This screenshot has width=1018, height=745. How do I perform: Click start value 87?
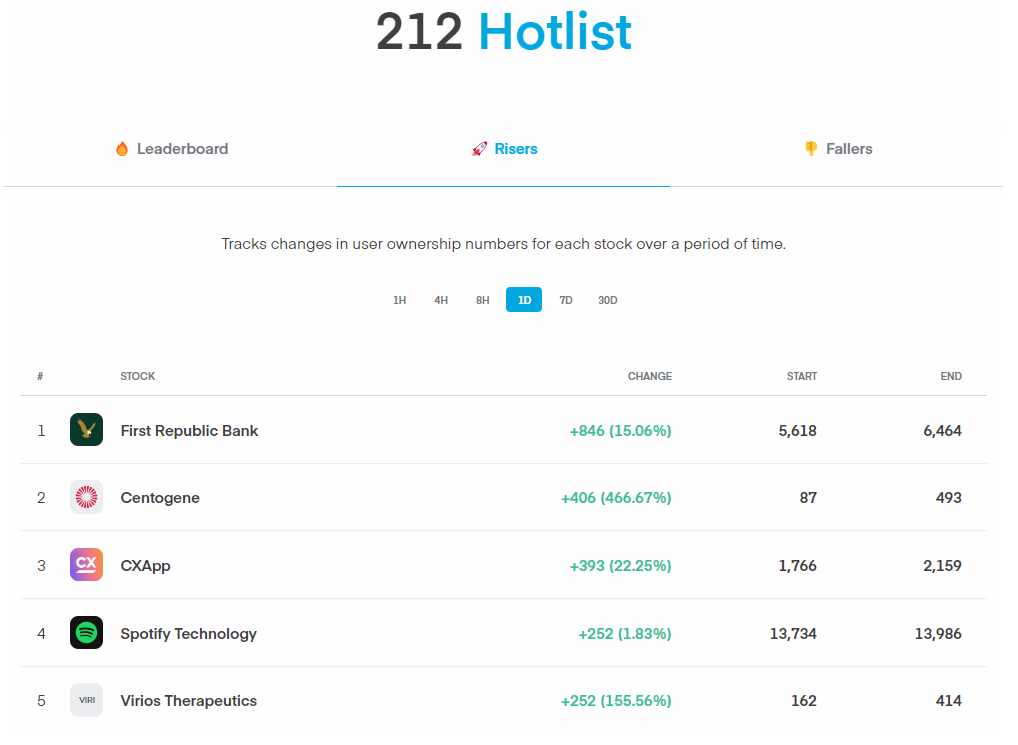pos(808,498)
